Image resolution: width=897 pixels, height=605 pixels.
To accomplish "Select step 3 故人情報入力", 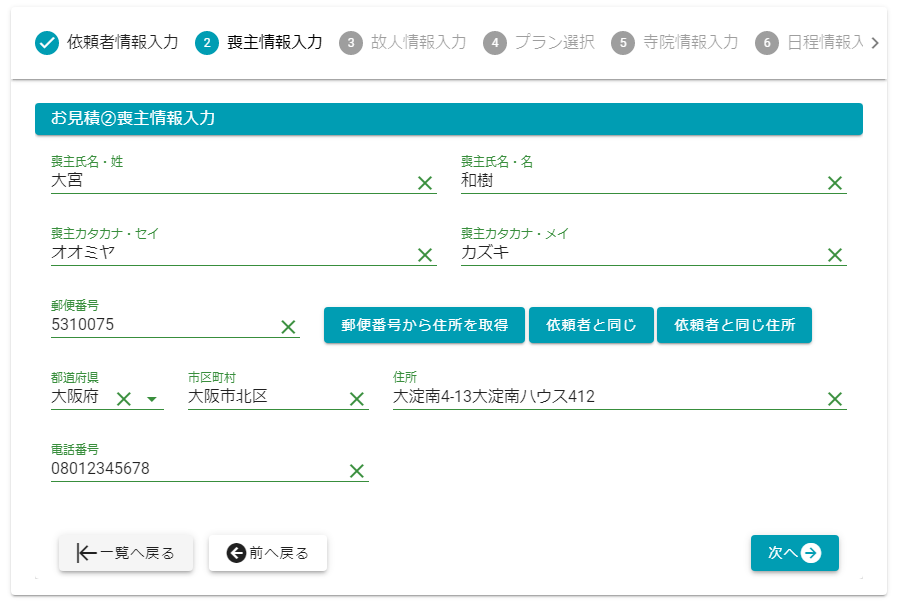I will click(x=403, y=42).
